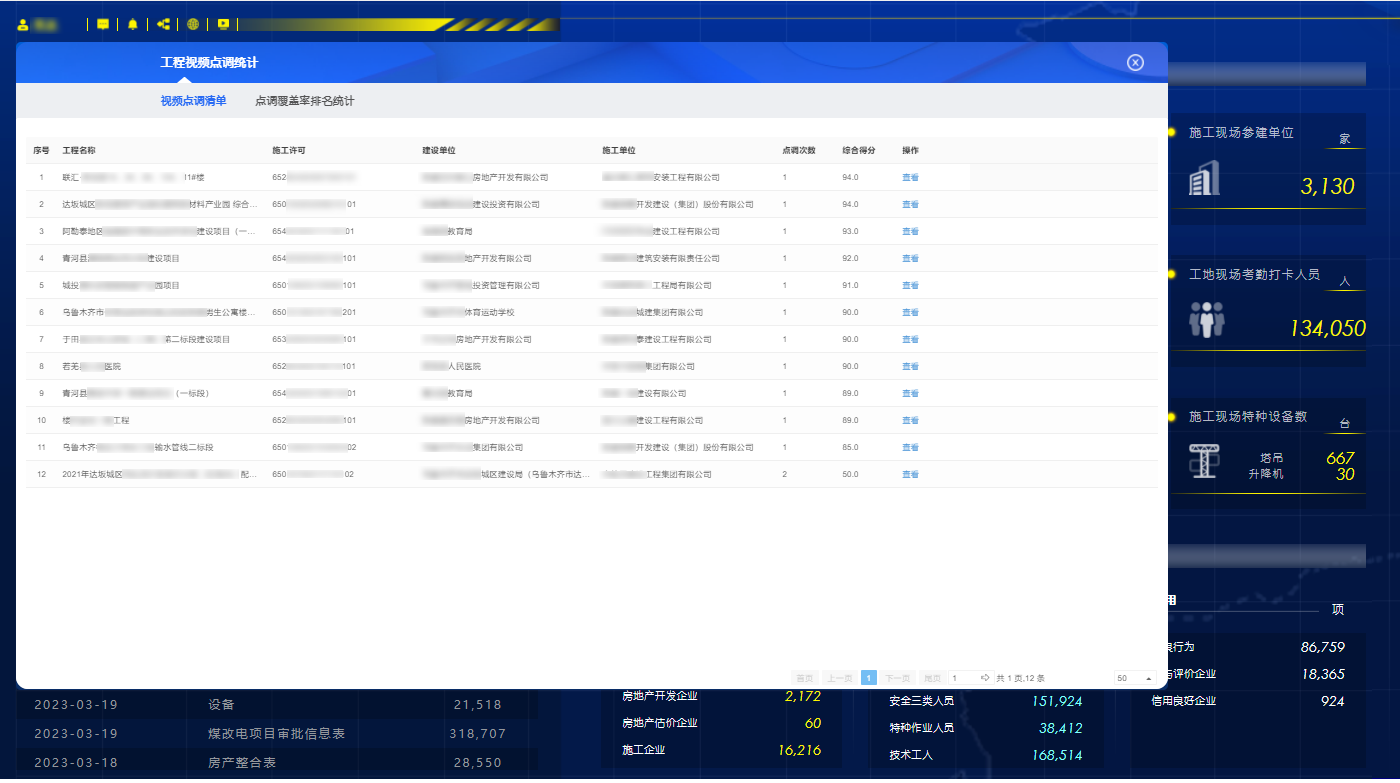Viewport: 1400px width, 783px height.
Task: Click the building icon for 施工现场参建单位
Action: [x=1203, y=183]
